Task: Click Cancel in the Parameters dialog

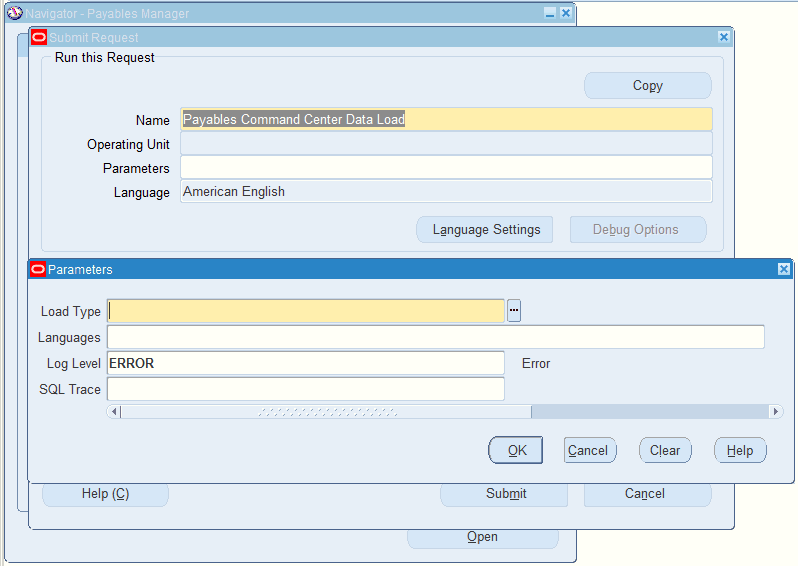Action: pos(590,450)
